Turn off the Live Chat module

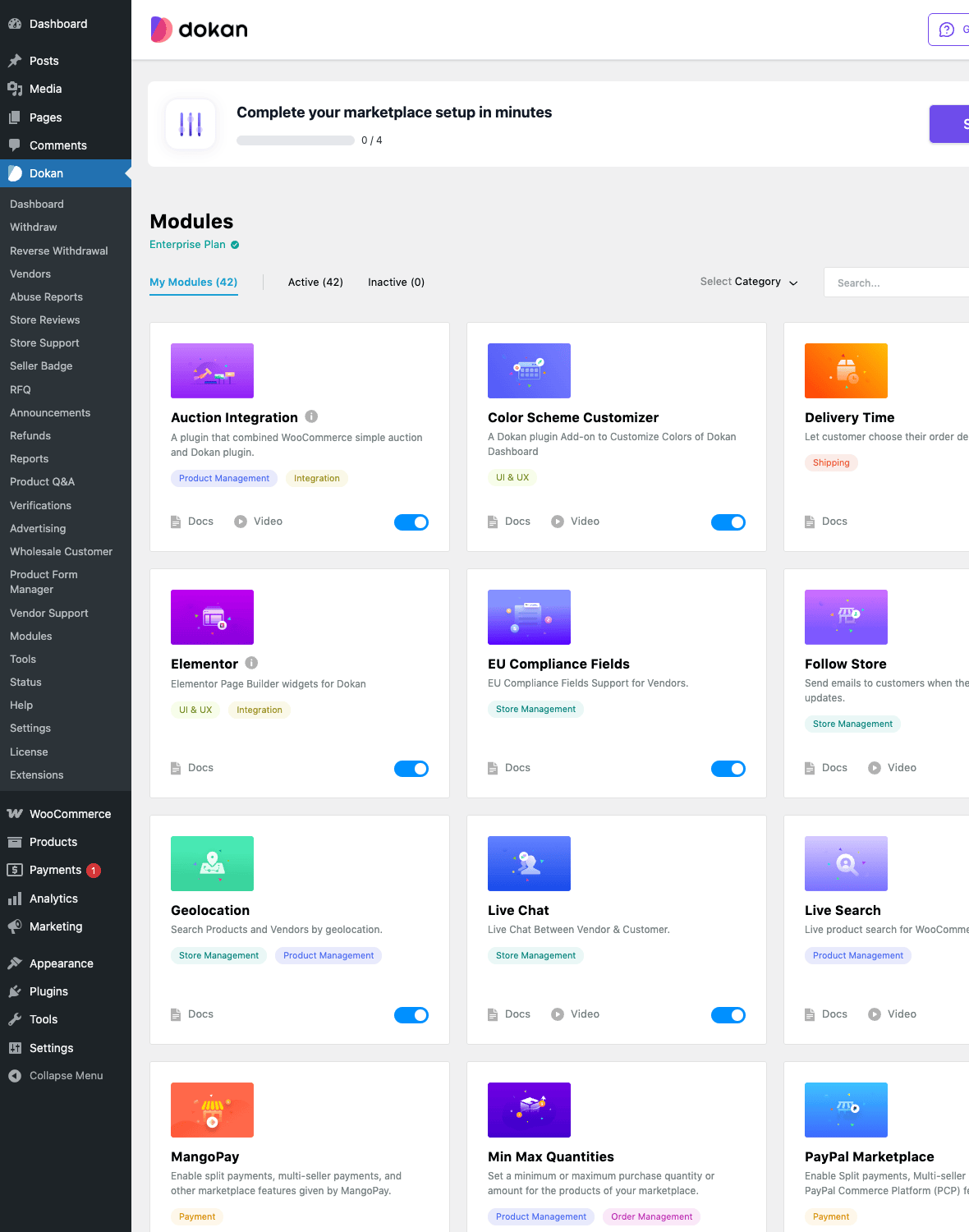728,1015
